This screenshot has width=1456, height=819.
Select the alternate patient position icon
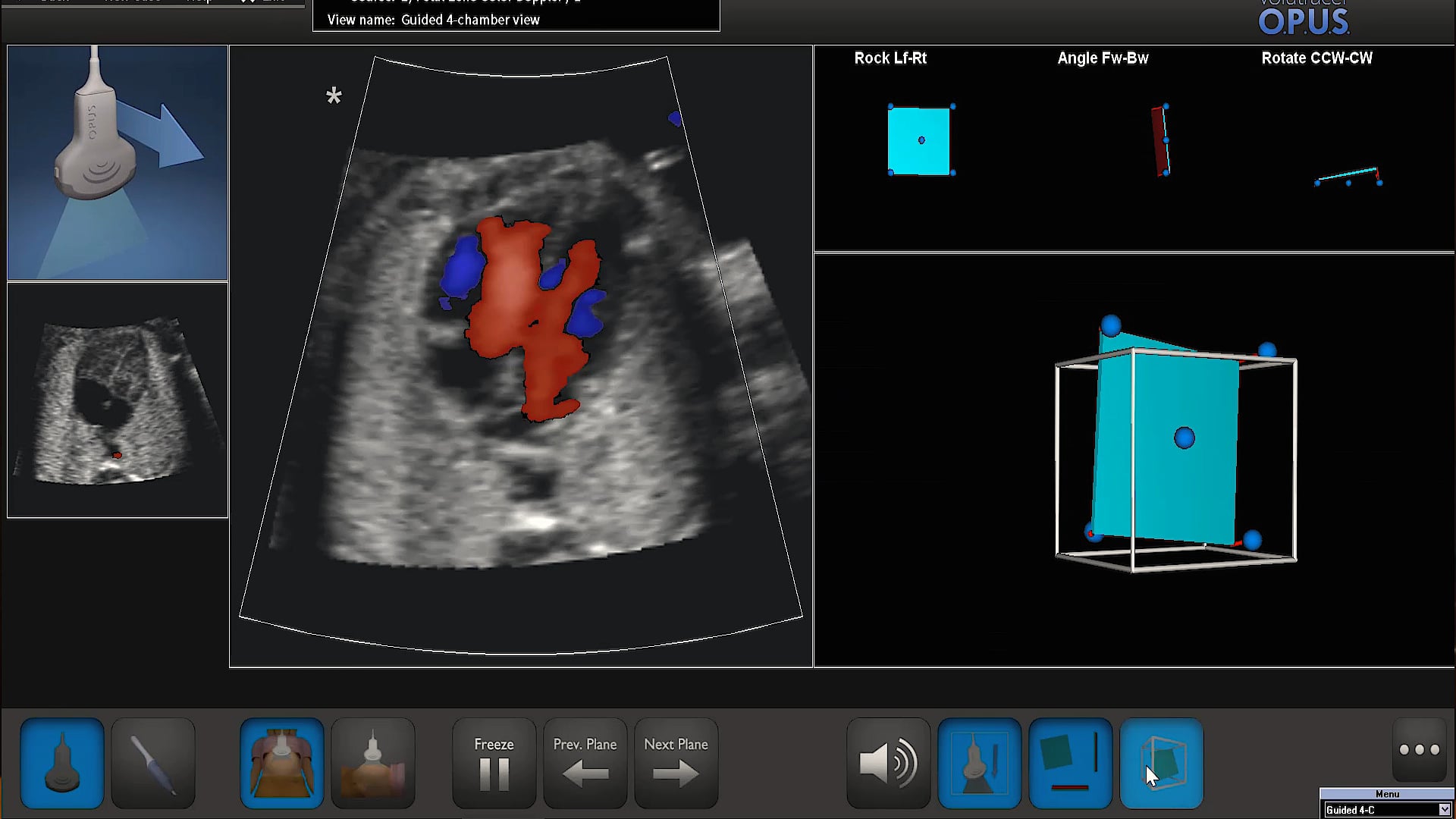point(373,762)
